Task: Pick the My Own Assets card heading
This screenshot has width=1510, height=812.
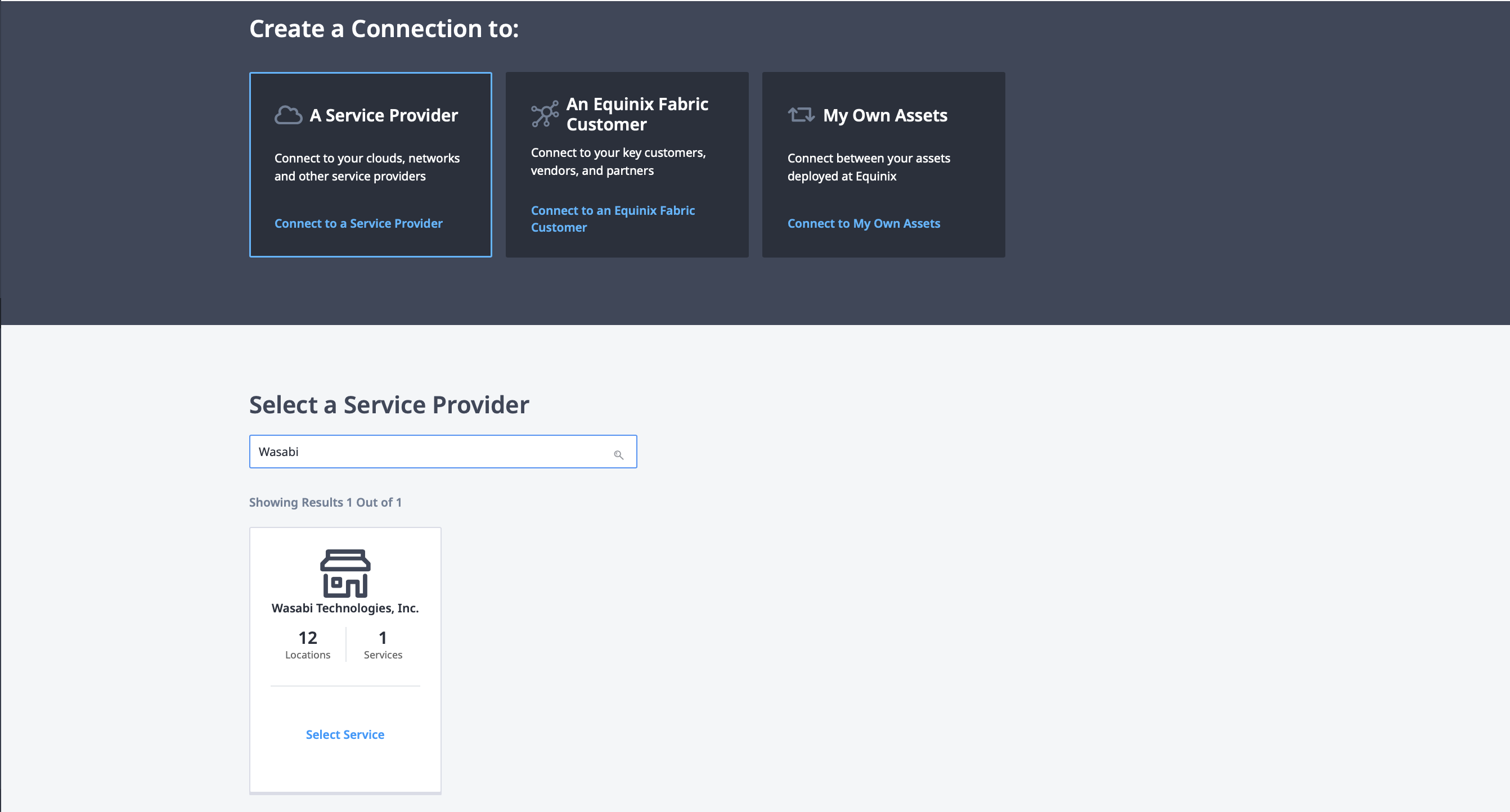Action: point(885,115)
